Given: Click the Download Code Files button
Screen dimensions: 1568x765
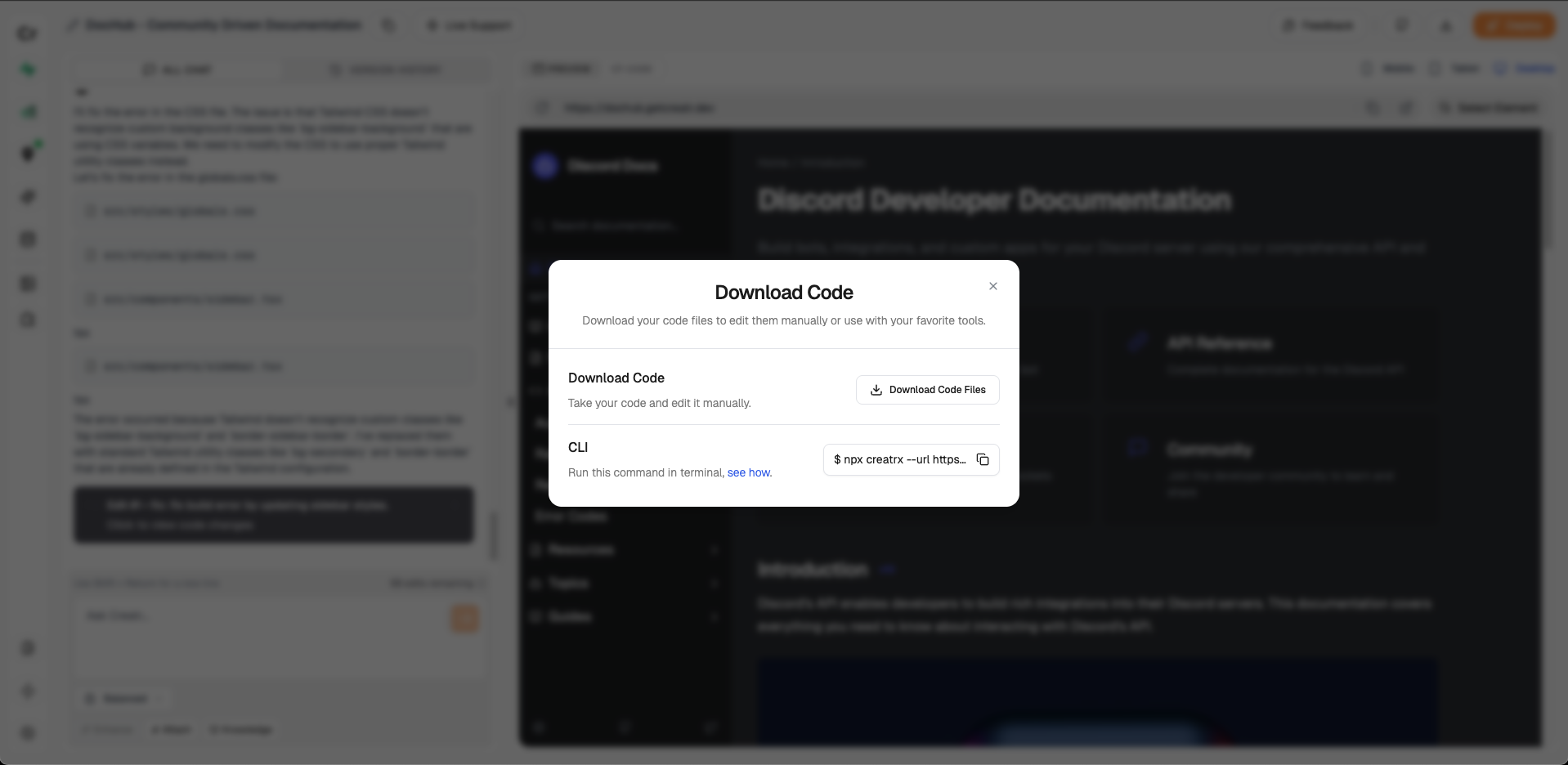Looking at the screenshot, I should (x=927, y=390).
